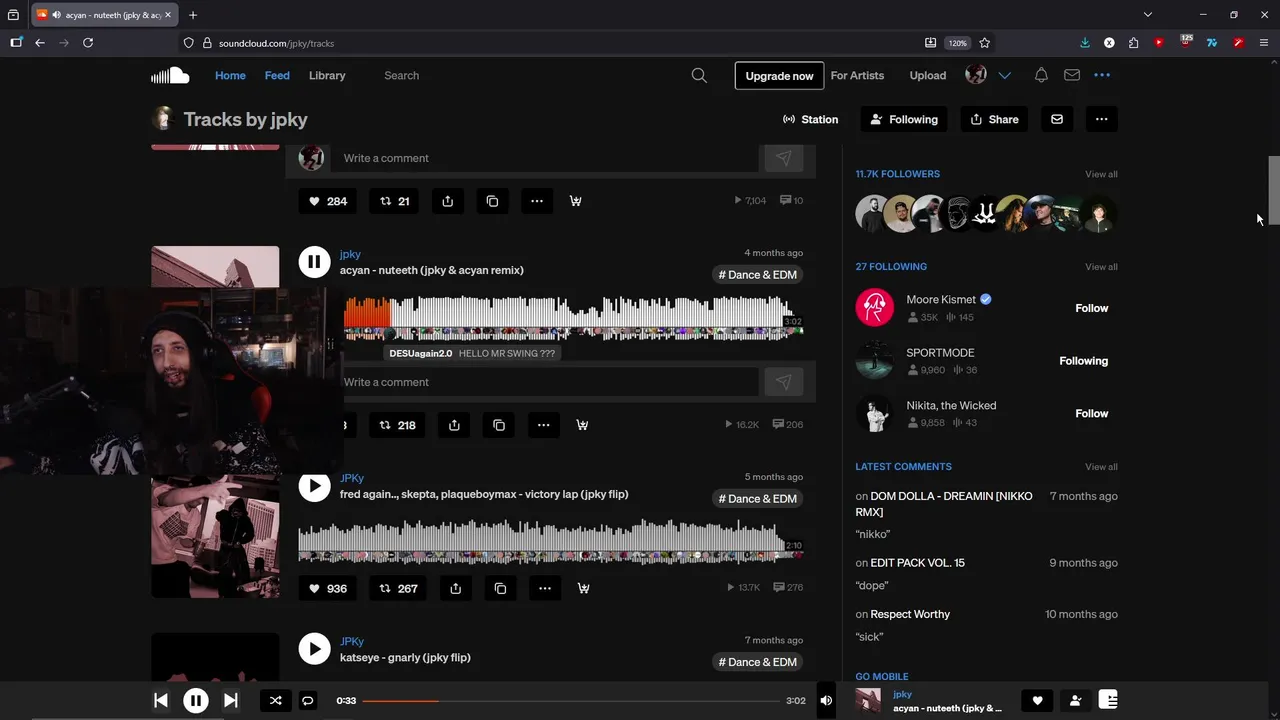Add nuteeth remix to Next up

point(582,425)
